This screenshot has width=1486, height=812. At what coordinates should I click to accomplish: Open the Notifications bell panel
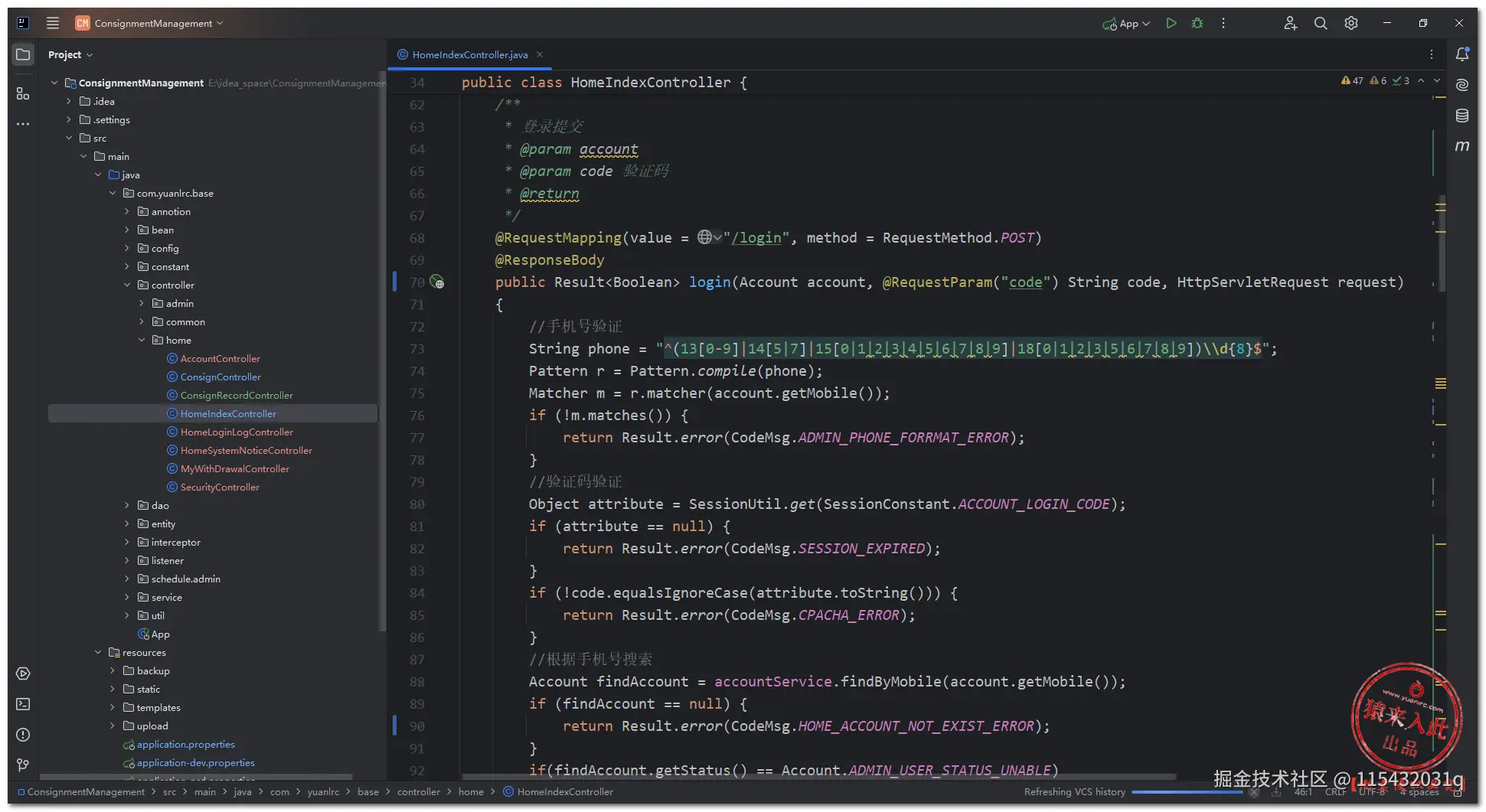point(1462,54)
